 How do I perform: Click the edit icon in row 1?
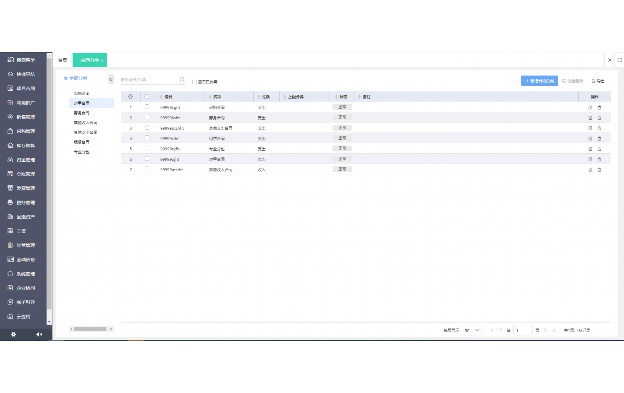590,107
